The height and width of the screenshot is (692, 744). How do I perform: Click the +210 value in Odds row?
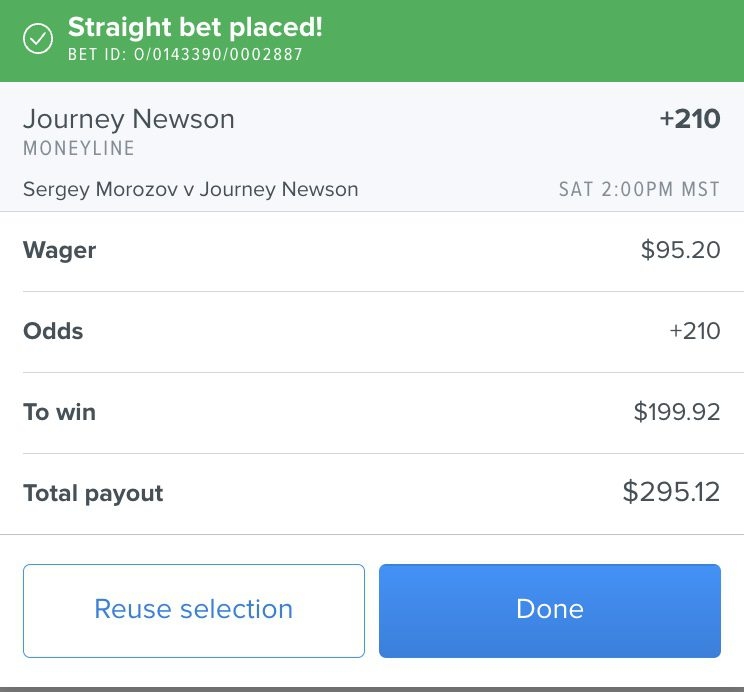[695, 331]
